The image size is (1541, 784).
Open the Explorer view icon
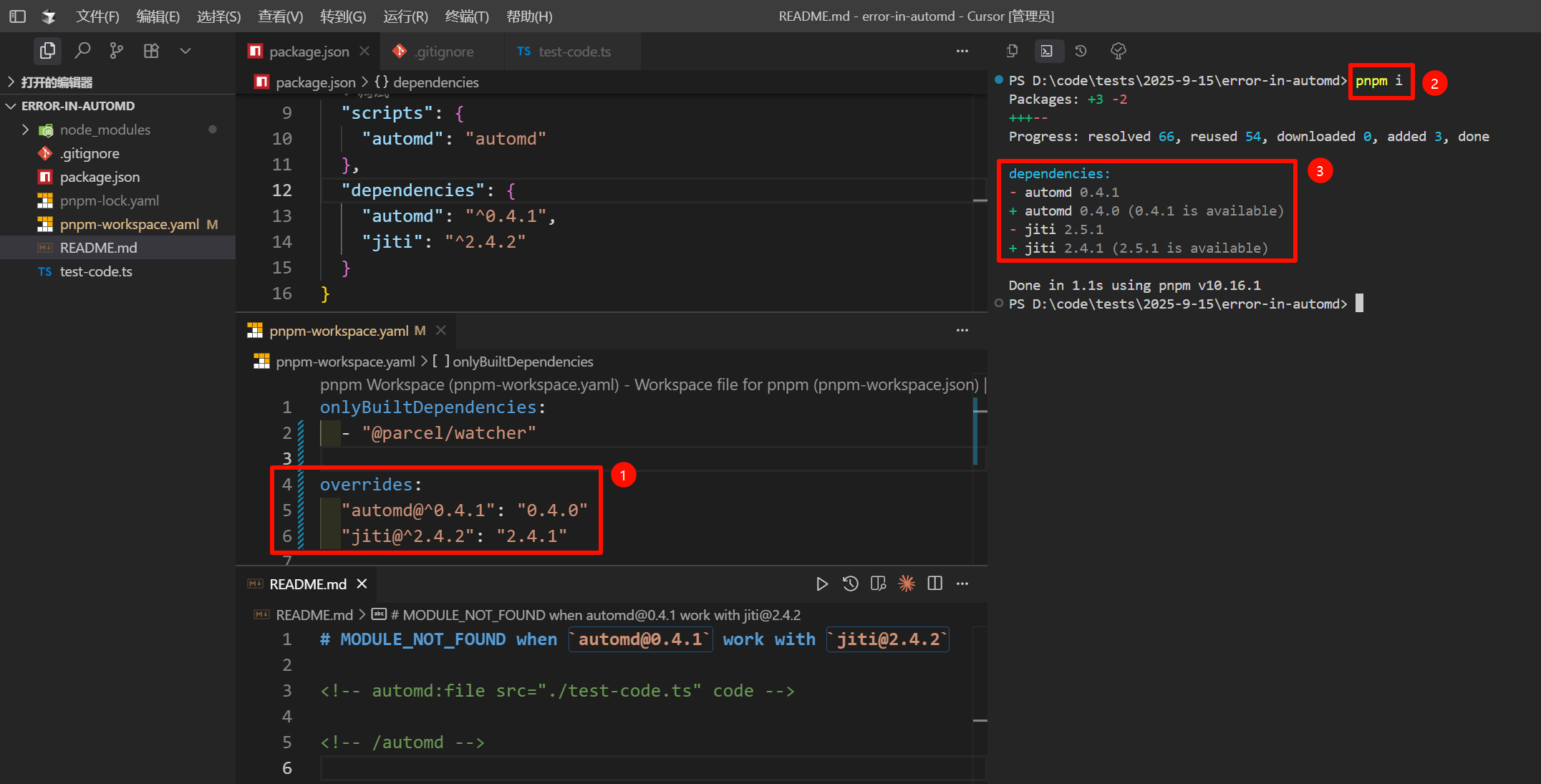coord(47,51)
